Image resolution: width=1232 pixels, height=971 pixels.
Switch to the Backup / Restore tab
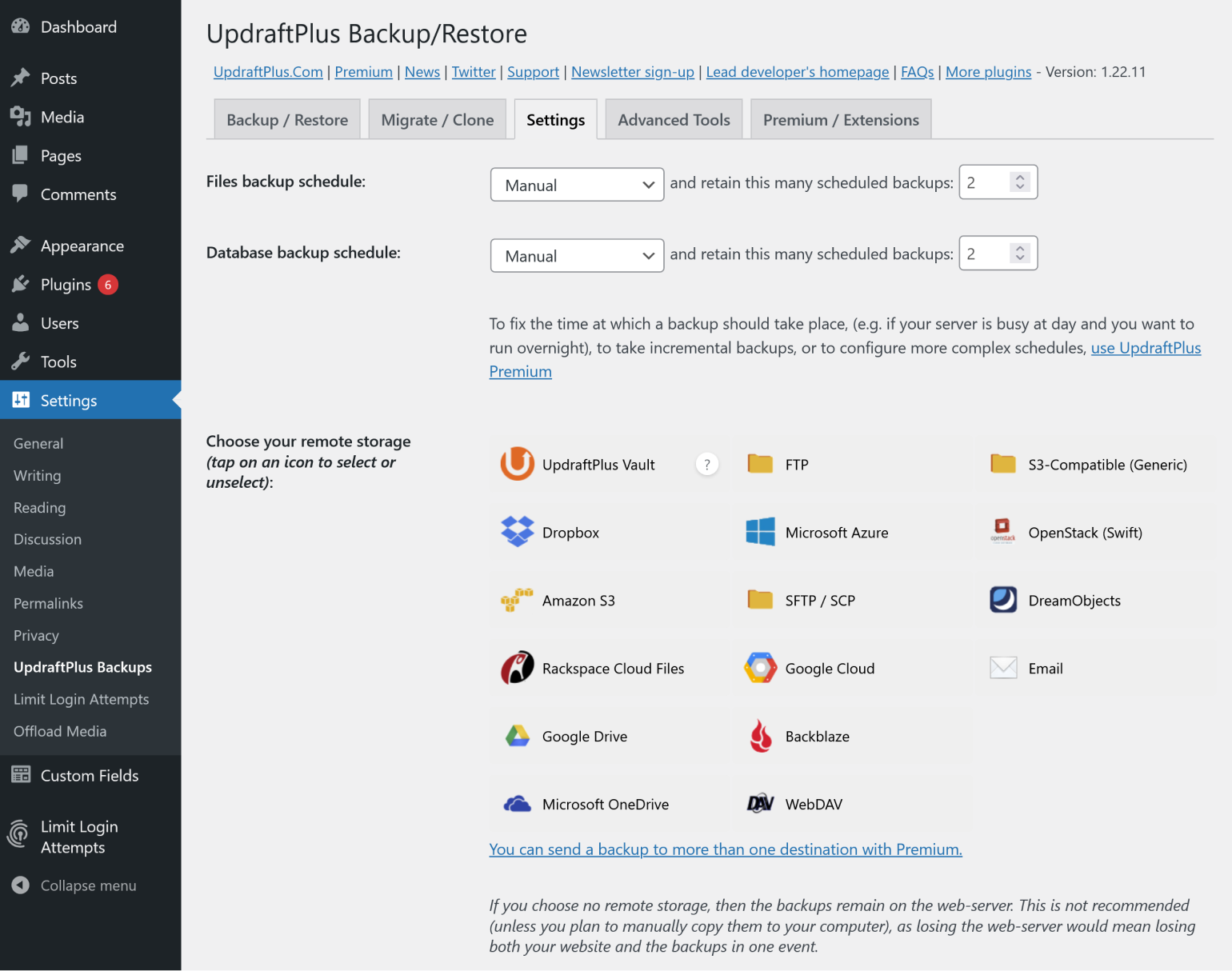[x=287, y=120]
